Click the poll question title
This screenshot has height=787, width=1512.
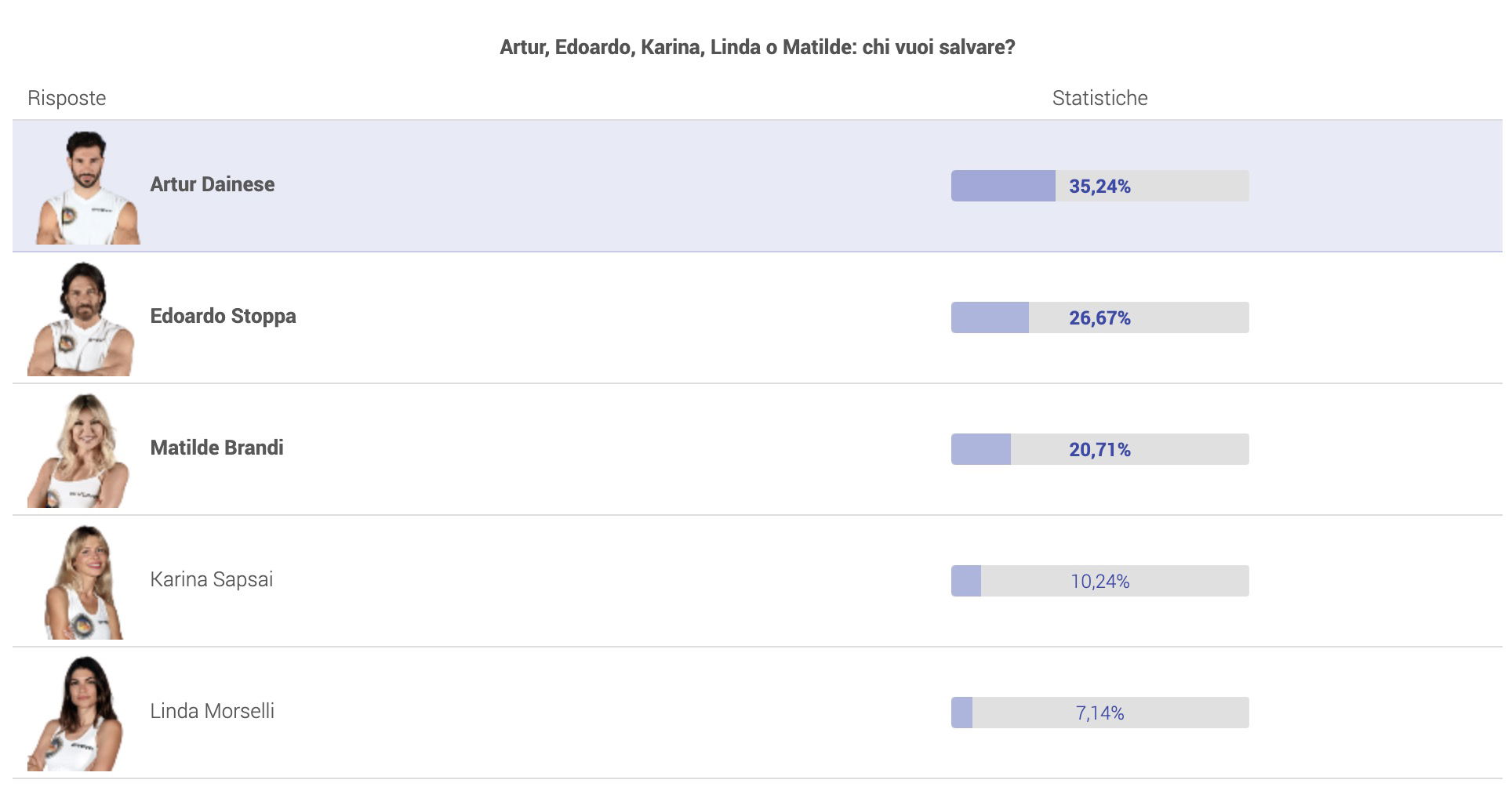758,47
